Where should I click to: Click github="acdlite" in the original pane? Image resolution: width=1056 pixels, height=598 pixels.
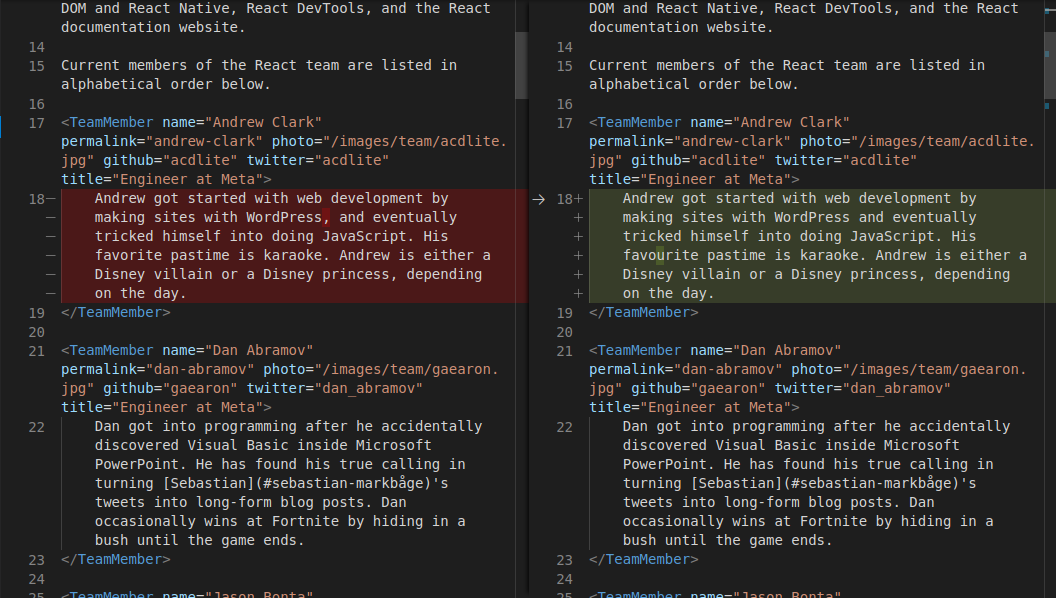point(170,160)
